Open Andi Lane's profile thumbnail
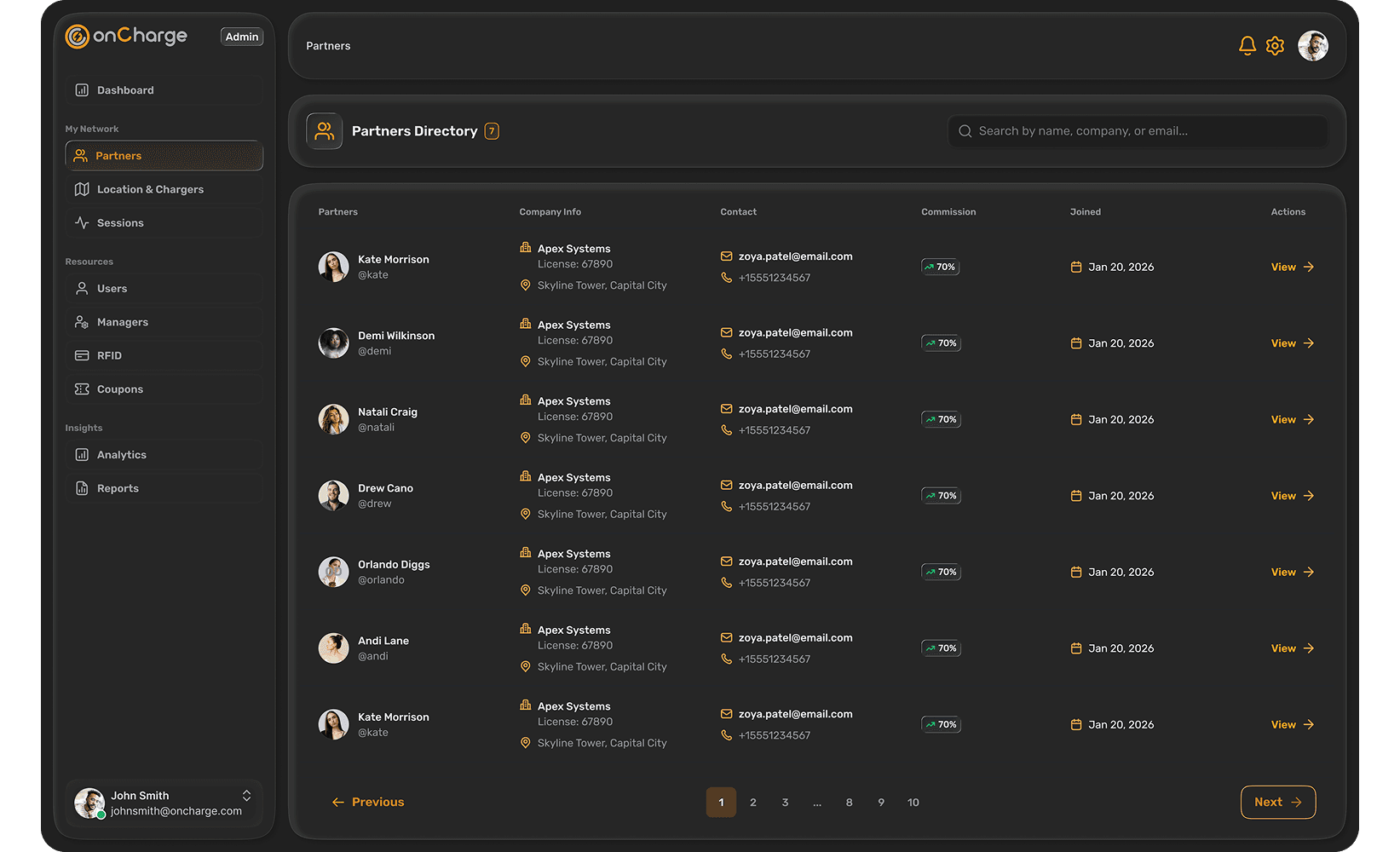1400x852 pixels. click(333, 648)
